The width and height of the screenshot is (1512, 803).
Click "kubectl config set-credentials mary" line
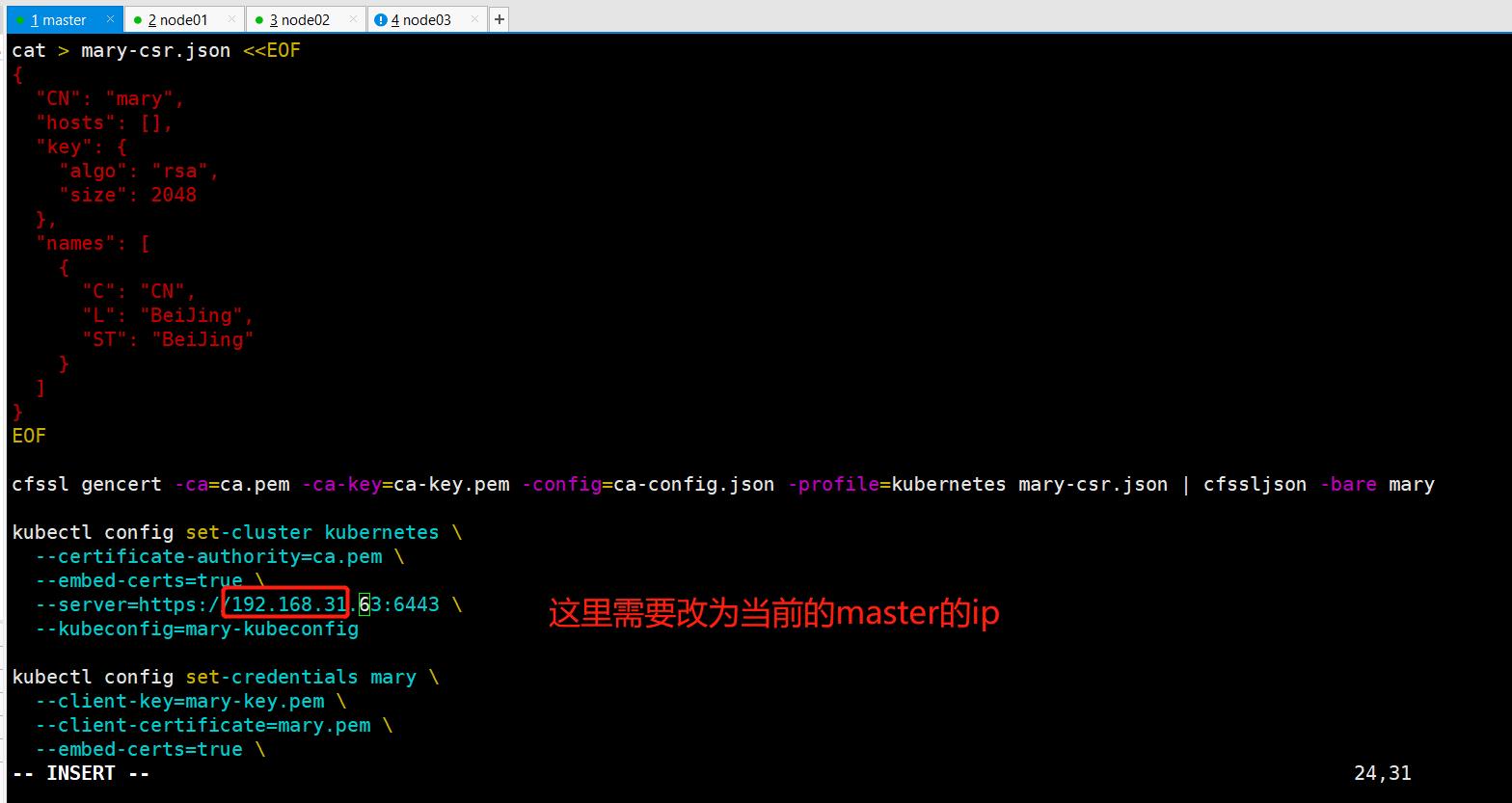225,677
